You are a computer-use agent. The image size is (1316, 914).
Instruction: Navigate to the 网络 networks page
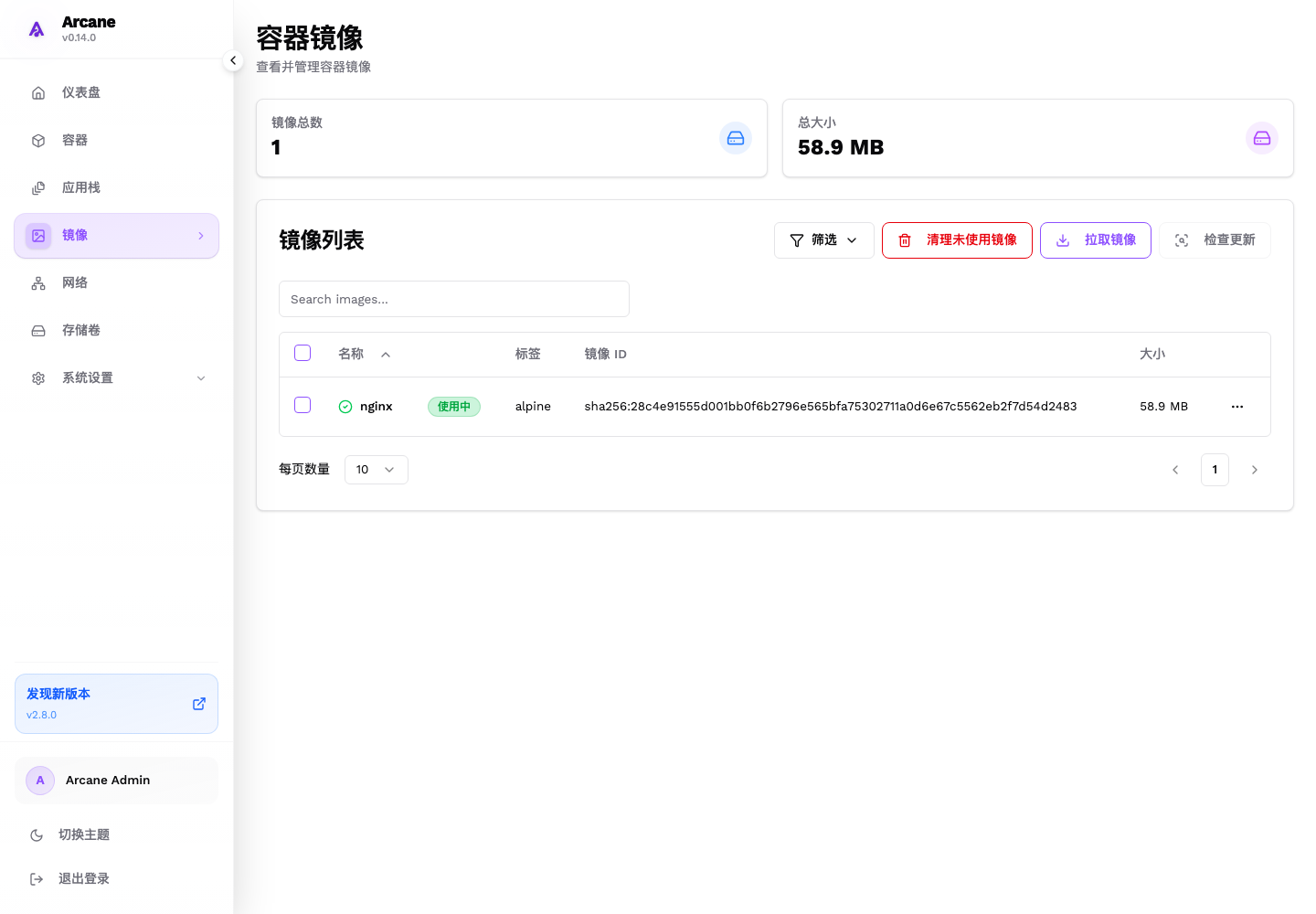(x=116, y=283)
